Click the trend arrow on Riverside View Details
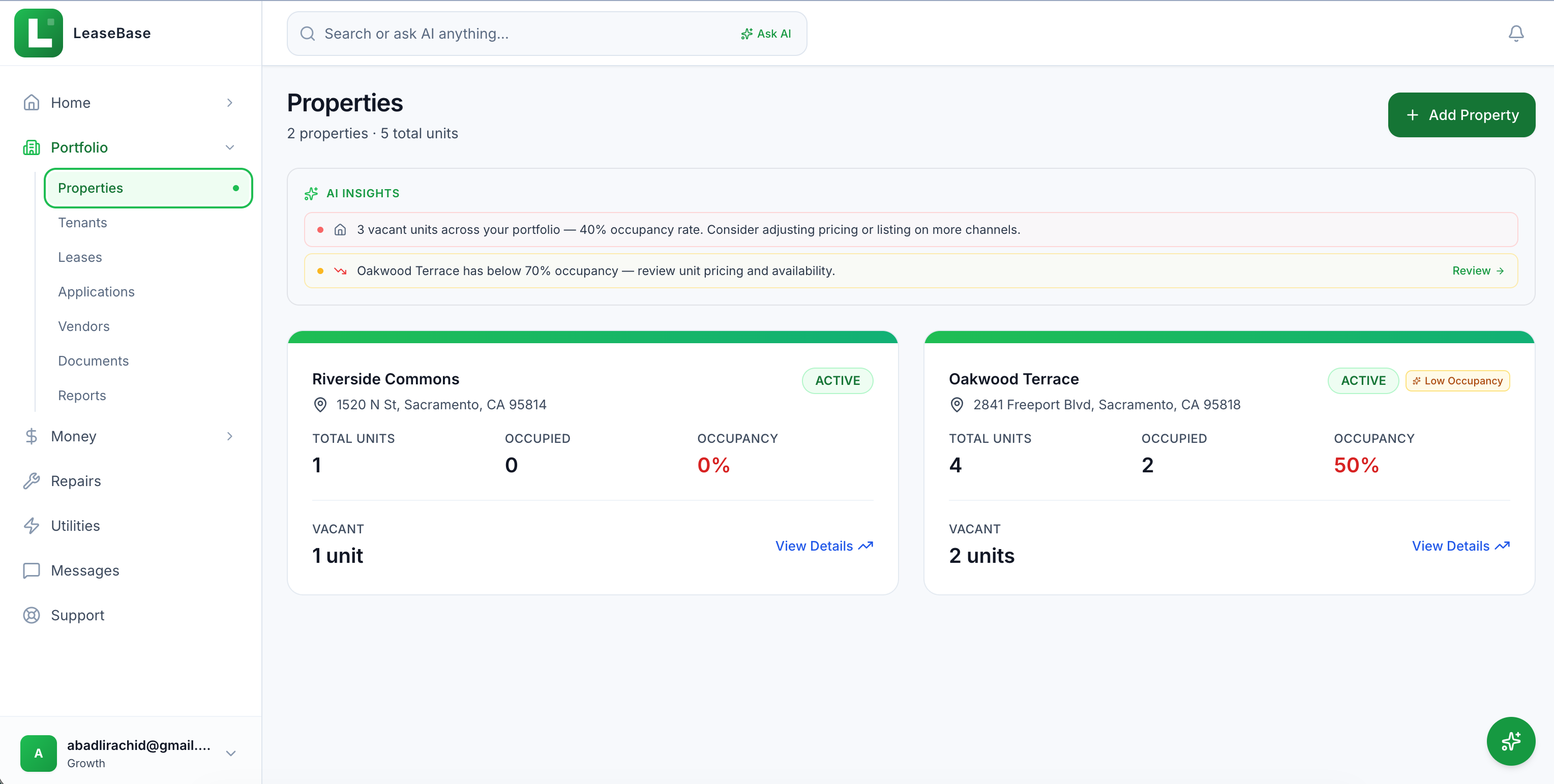The width and height of the screenshot is (1554, 784). click(866, 546)
